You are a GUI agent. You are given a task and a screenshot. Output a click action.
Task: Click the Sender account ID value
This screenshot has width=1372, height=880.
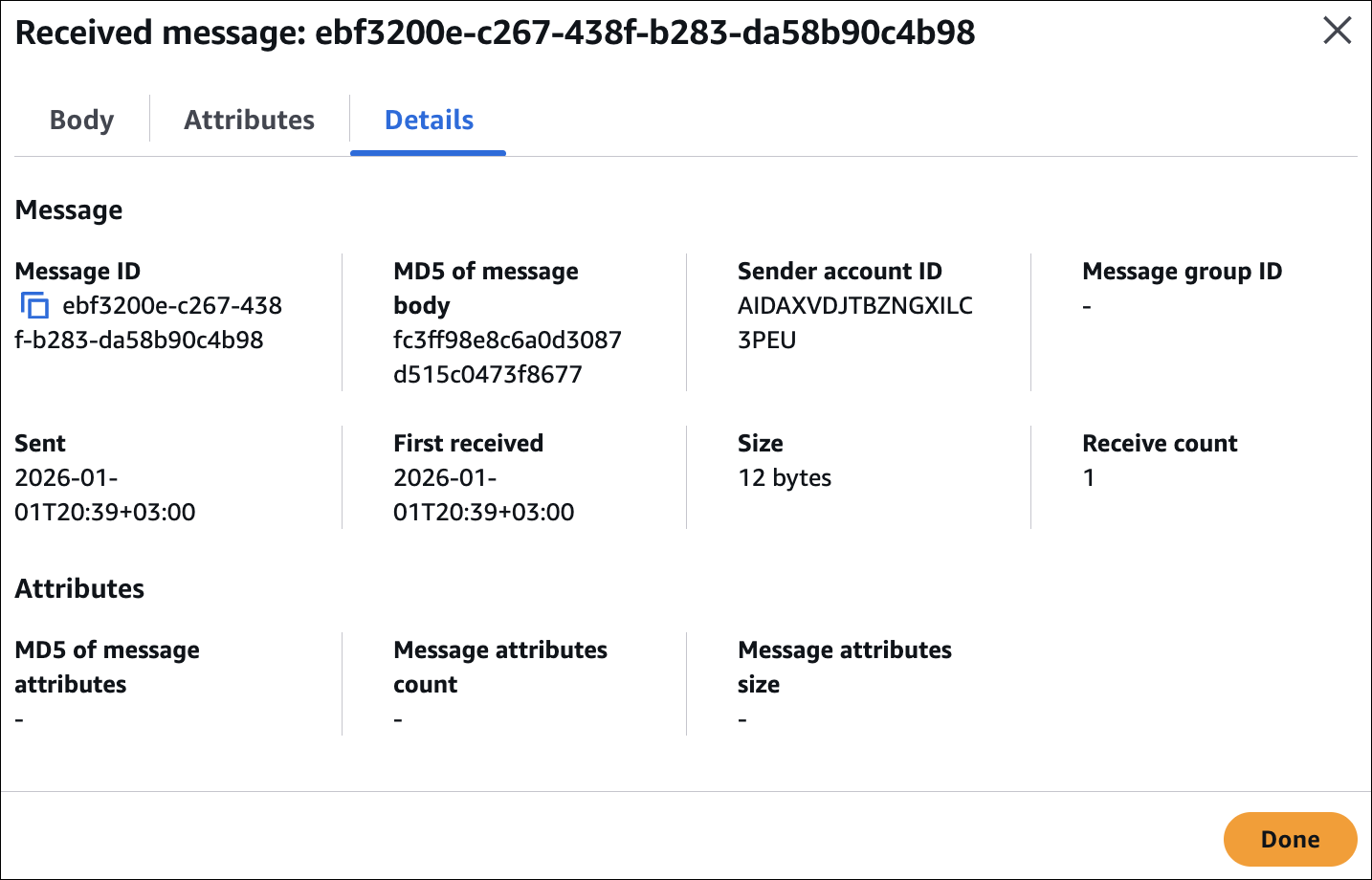[x=854, y=322]
